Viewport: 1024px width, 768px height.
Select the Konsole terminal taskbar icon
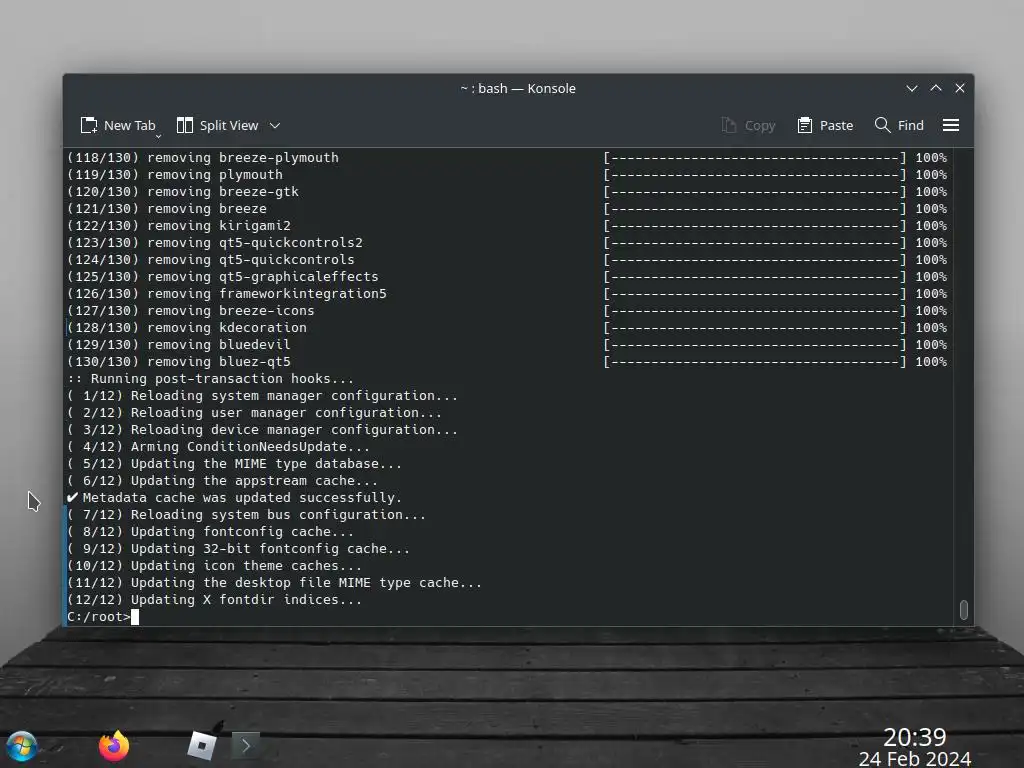click(246, 746)
